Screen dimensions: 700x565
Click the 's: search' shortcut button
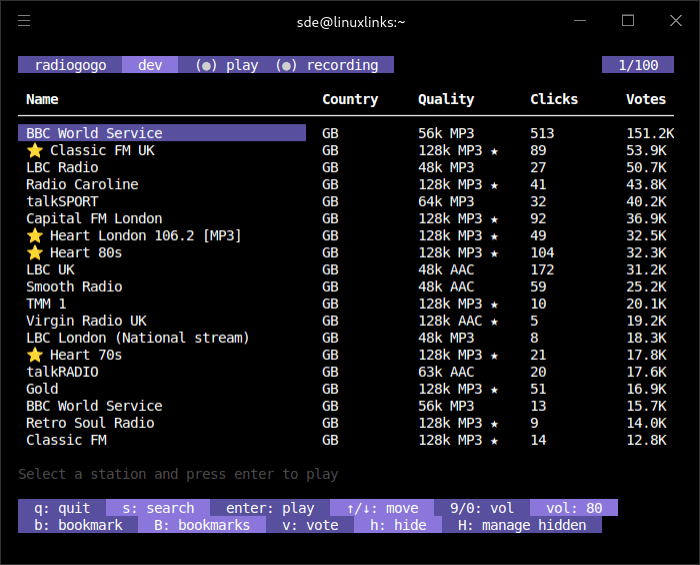(x=158, y=508)
